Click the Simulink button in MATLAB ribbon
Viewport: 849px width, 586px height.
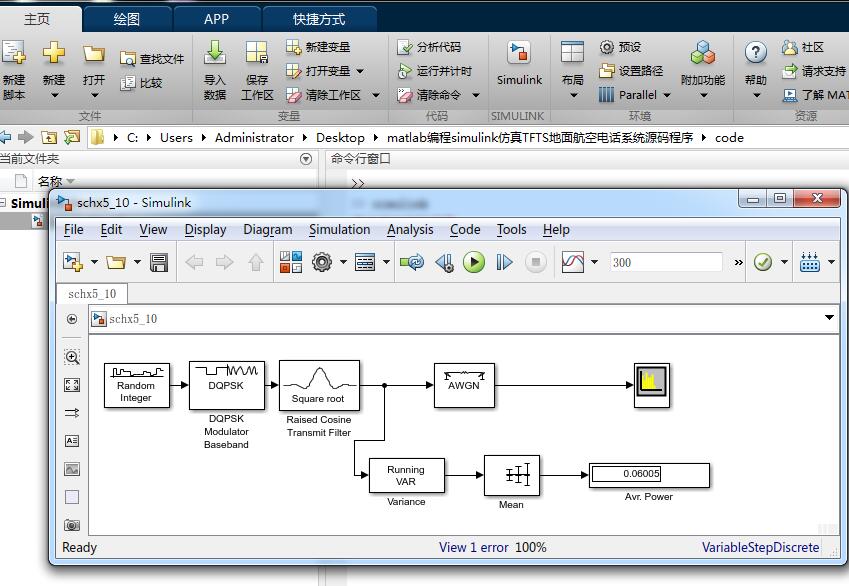(x=519, y=64)
